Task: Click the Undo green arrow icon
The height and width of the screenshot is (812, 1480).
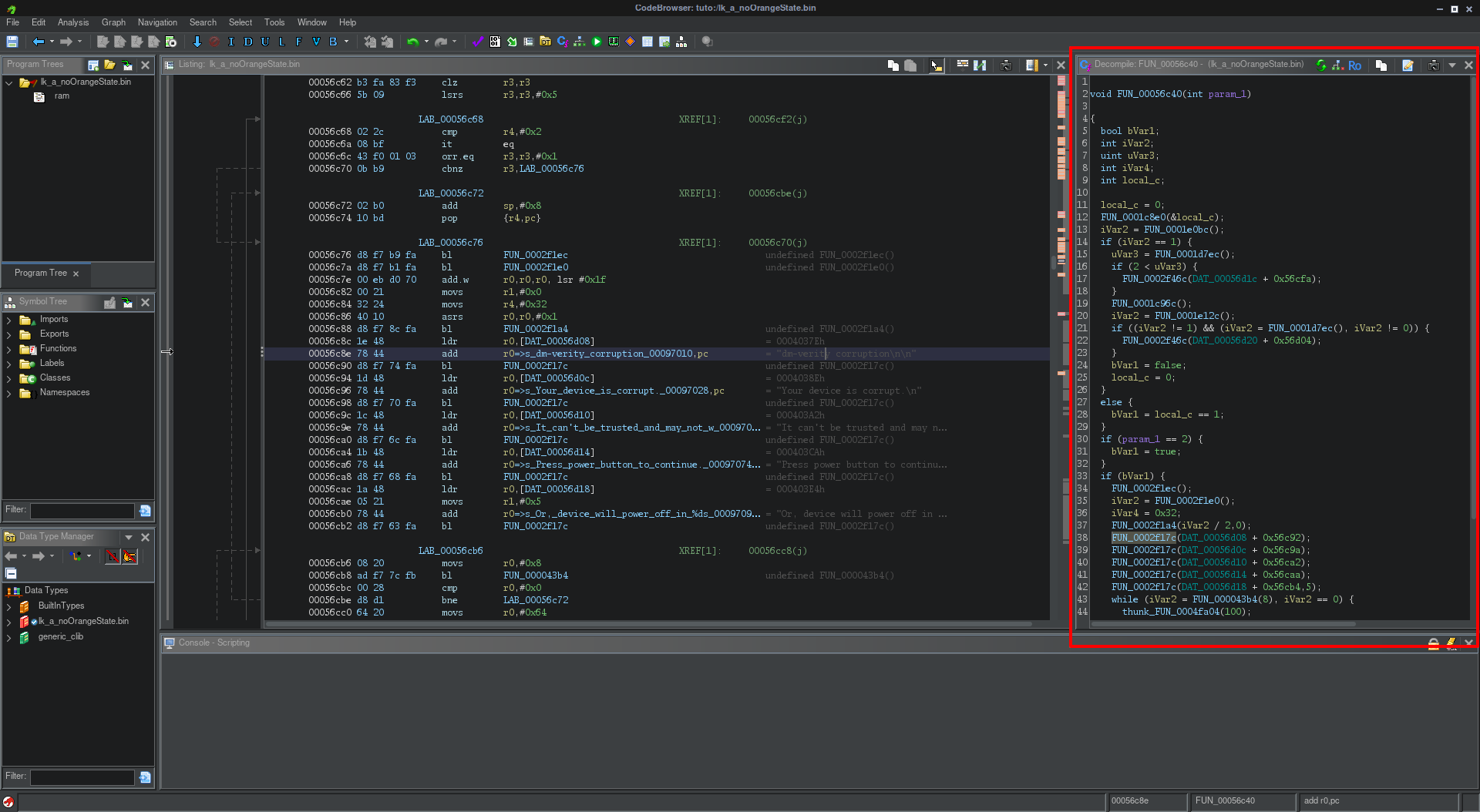Action: tap(412, 42)
